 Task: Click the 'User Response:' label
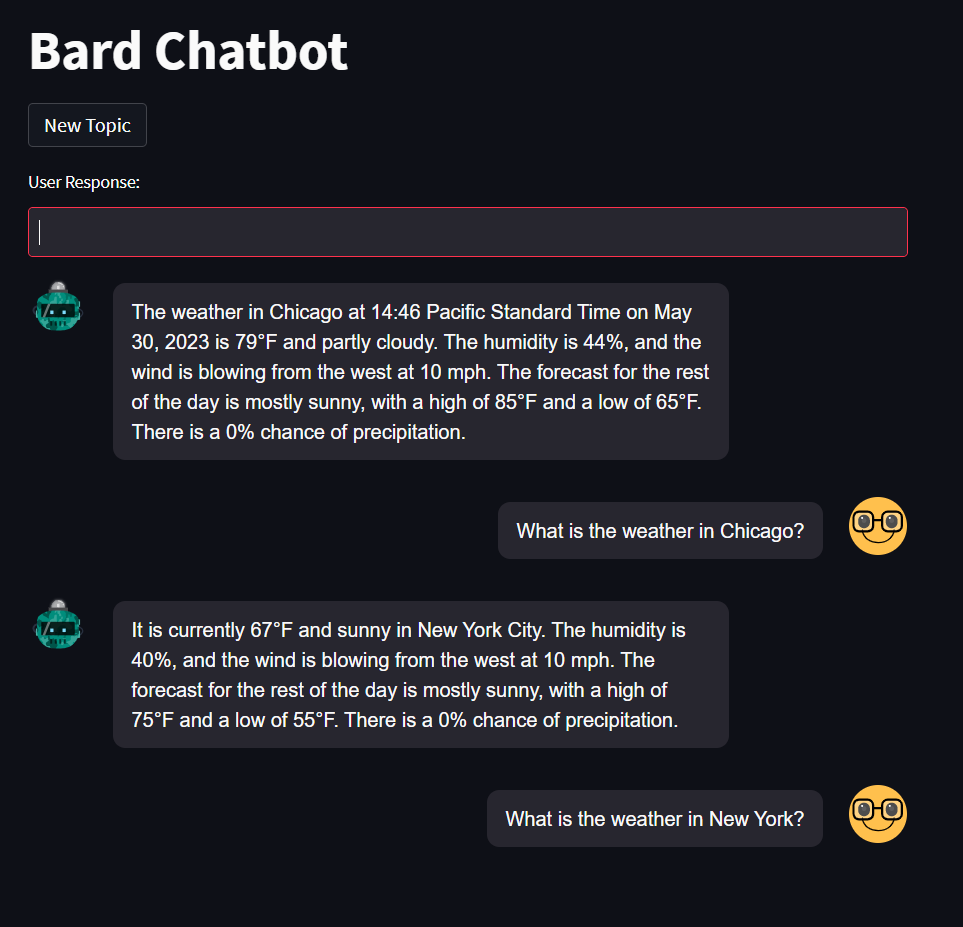click(84, 182)
